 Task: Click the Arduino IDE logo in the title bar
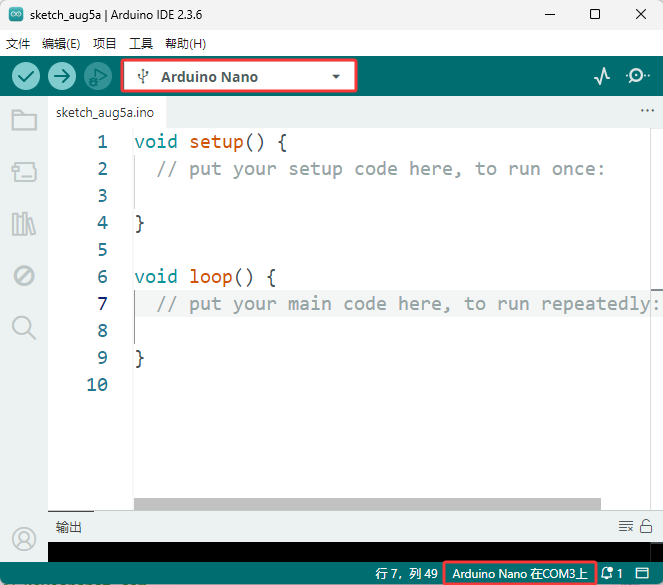click(x=16, y=15)
